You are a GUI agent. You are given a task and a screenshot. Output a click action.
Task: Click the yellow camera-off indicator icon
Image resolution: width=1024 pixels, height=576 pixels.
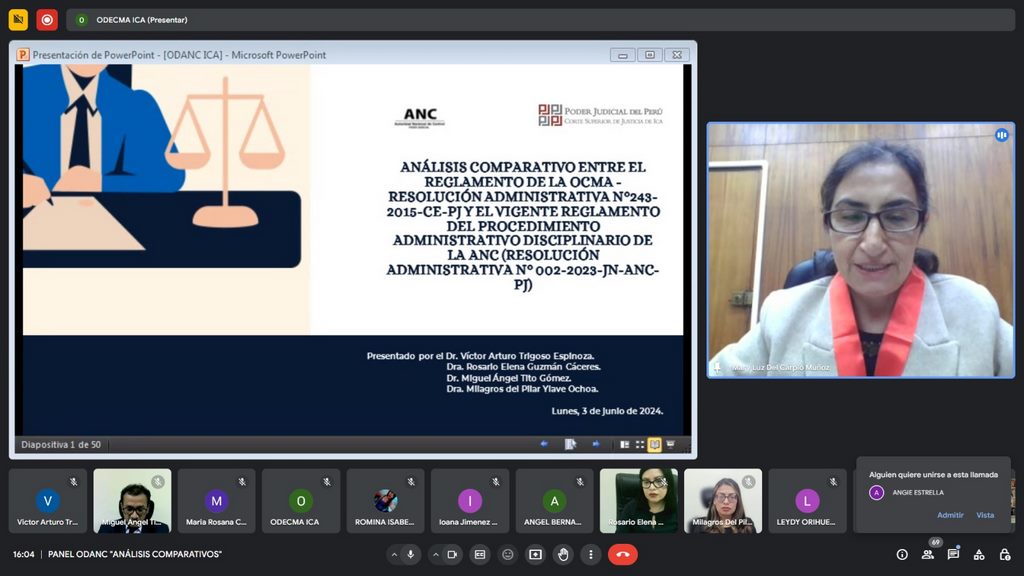tap(18, 20)
